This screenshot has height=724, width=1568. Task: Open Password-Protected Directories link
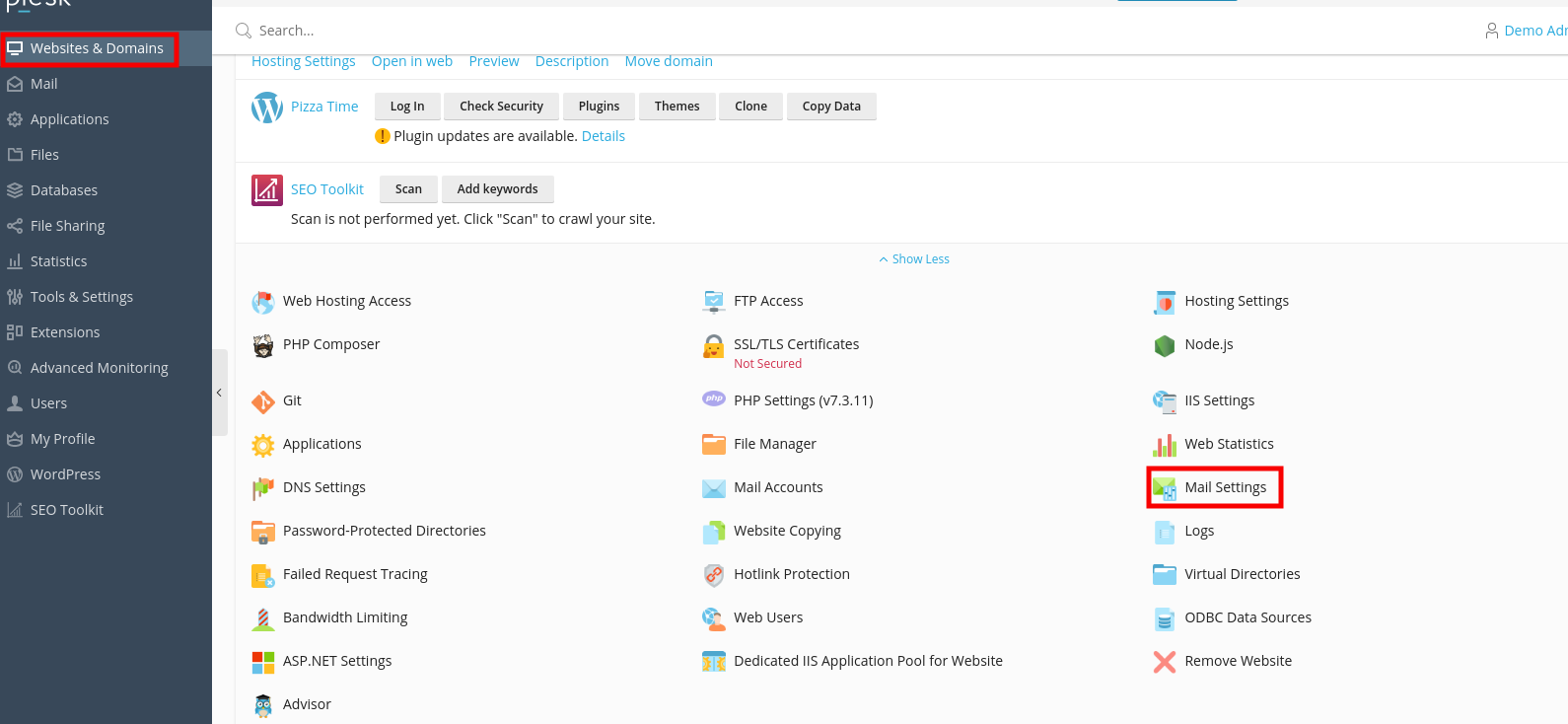(x=385, y=531)
